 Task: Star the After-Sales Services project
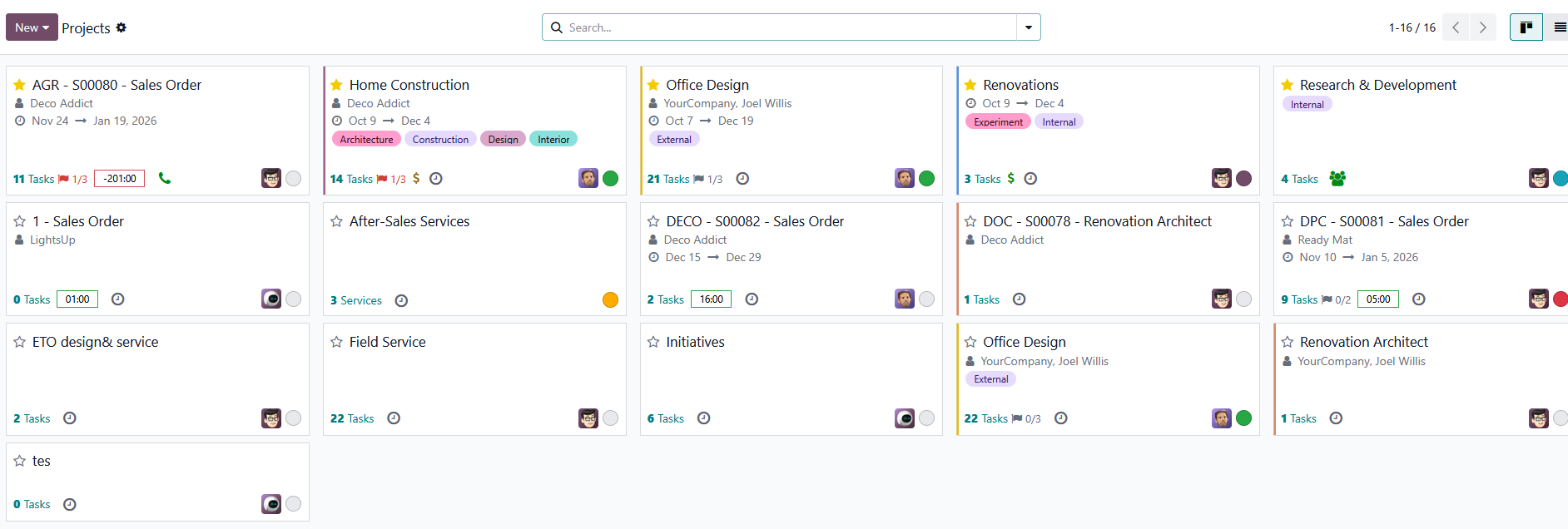336,221
